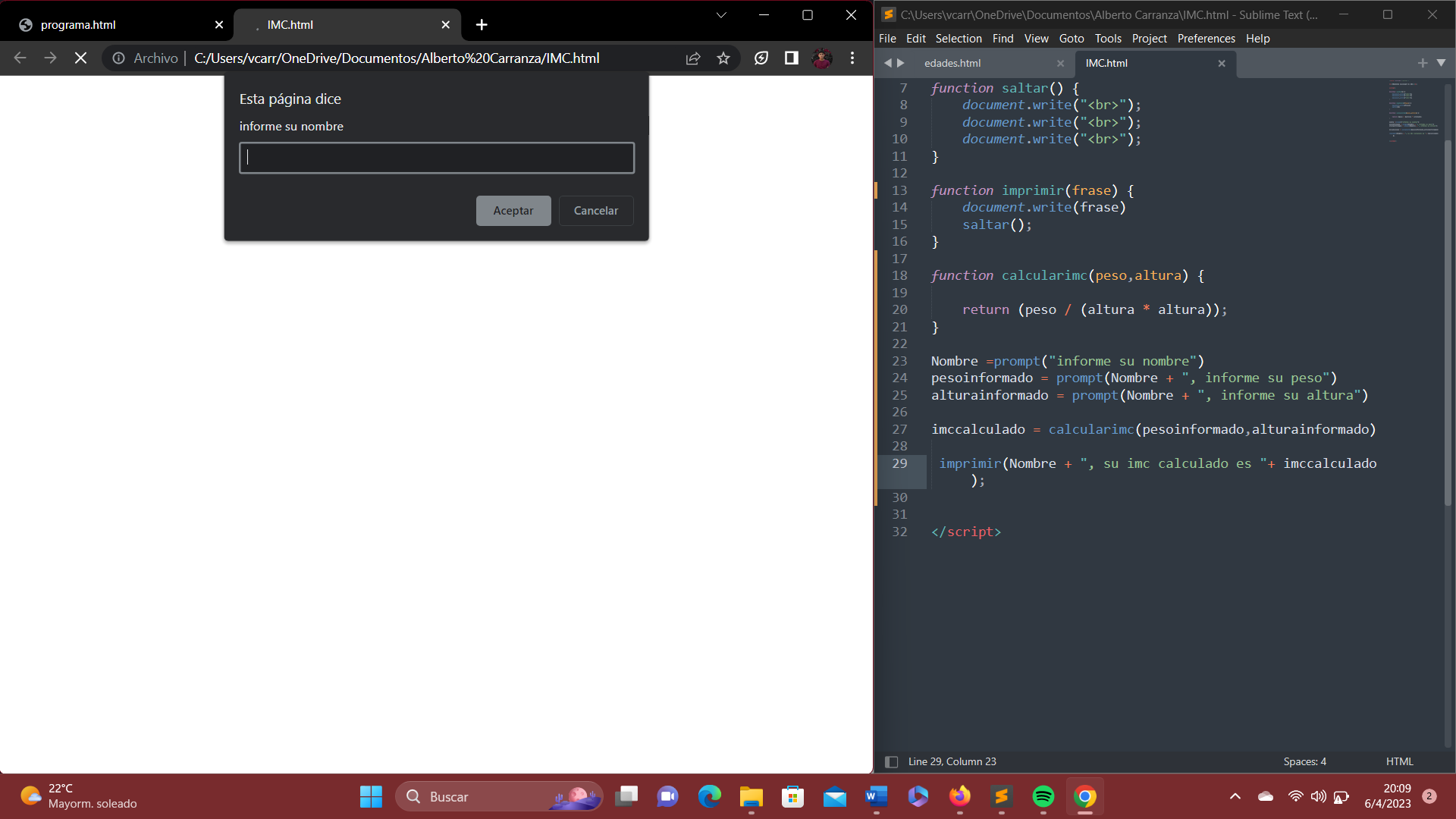Stop loading the page in Chrome
The width and height of the screenshot is (1456, 819).
[x=80, y=58]
